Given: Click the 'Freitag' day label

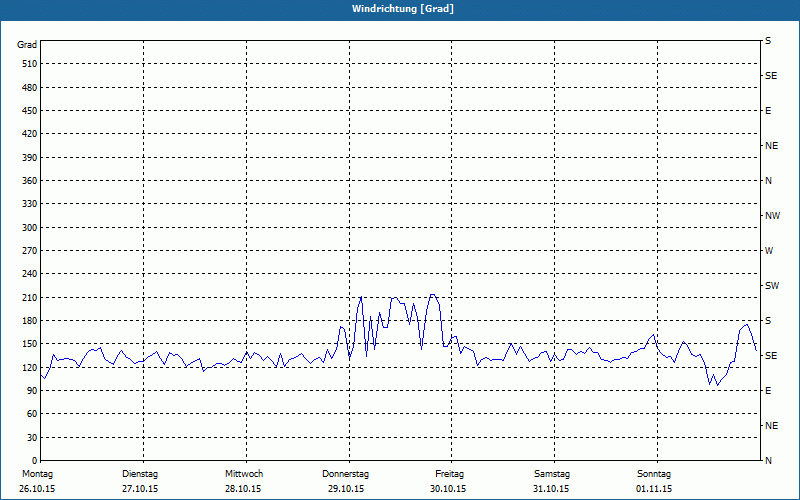Looking at the screenshot, I should coord(449,474).
